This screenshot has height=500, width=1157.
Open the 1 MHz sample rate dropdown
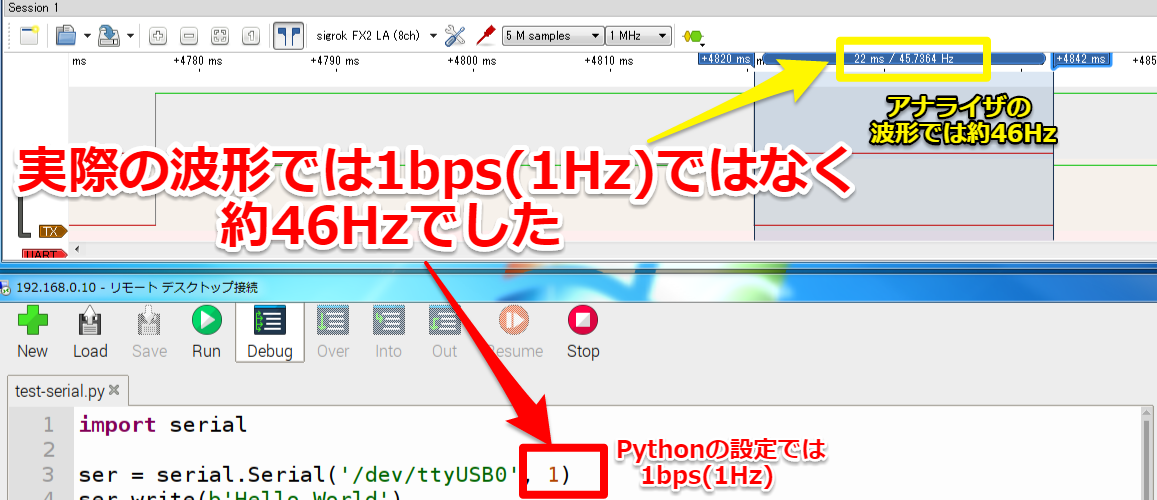(x=638, y=35)
